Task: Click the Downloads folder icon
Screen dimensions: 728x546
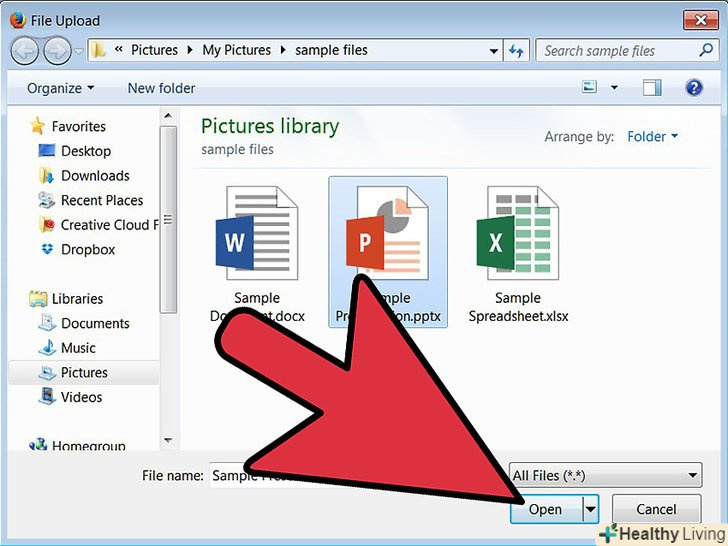Action: [x=46, y=176]
